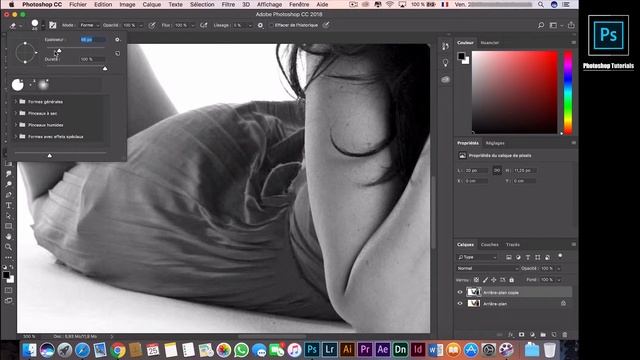Delete layer with trash icon

click(x=565, y=335)
